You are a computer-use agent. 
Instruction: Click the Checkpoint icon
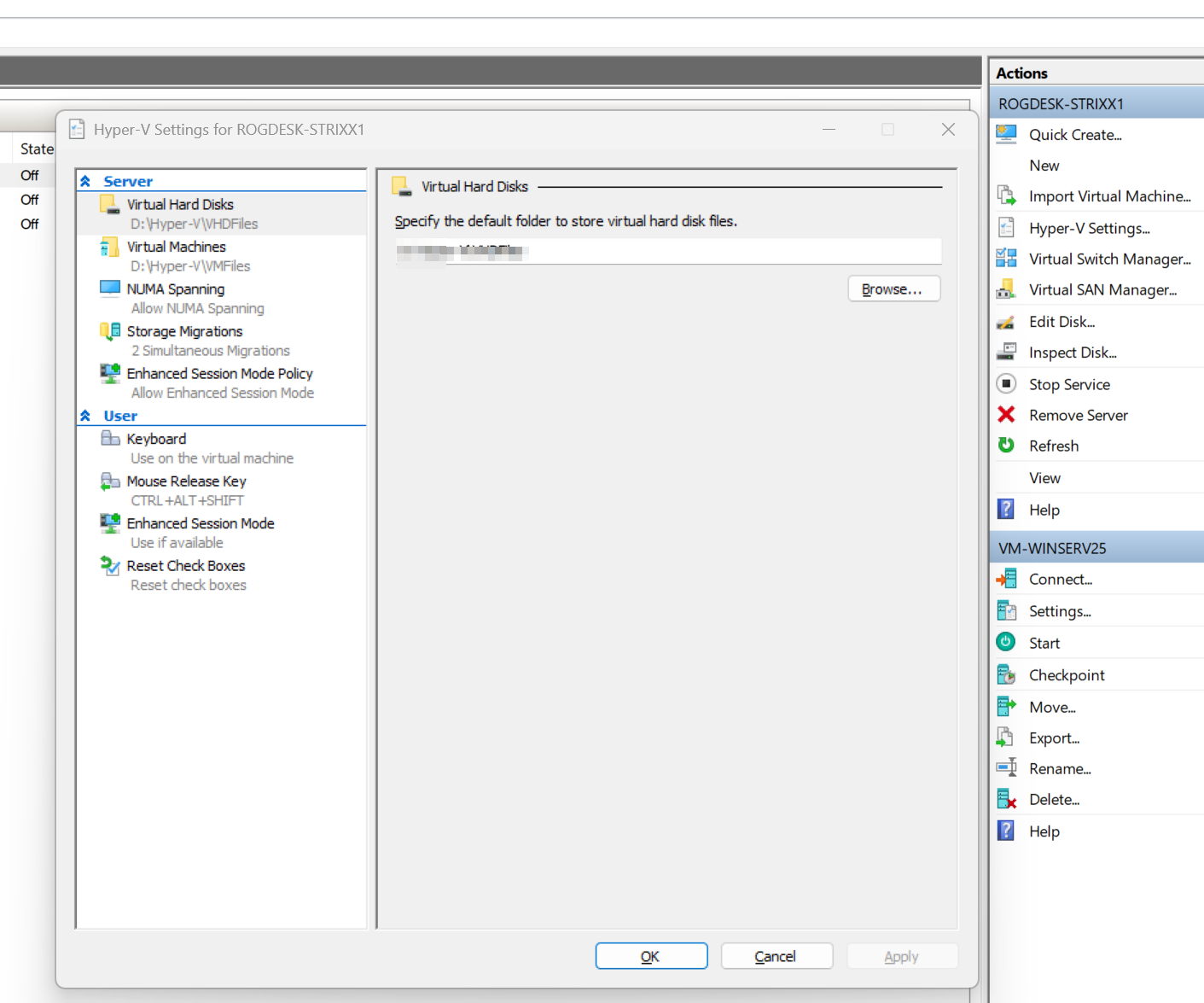(x=1006, y=674)
